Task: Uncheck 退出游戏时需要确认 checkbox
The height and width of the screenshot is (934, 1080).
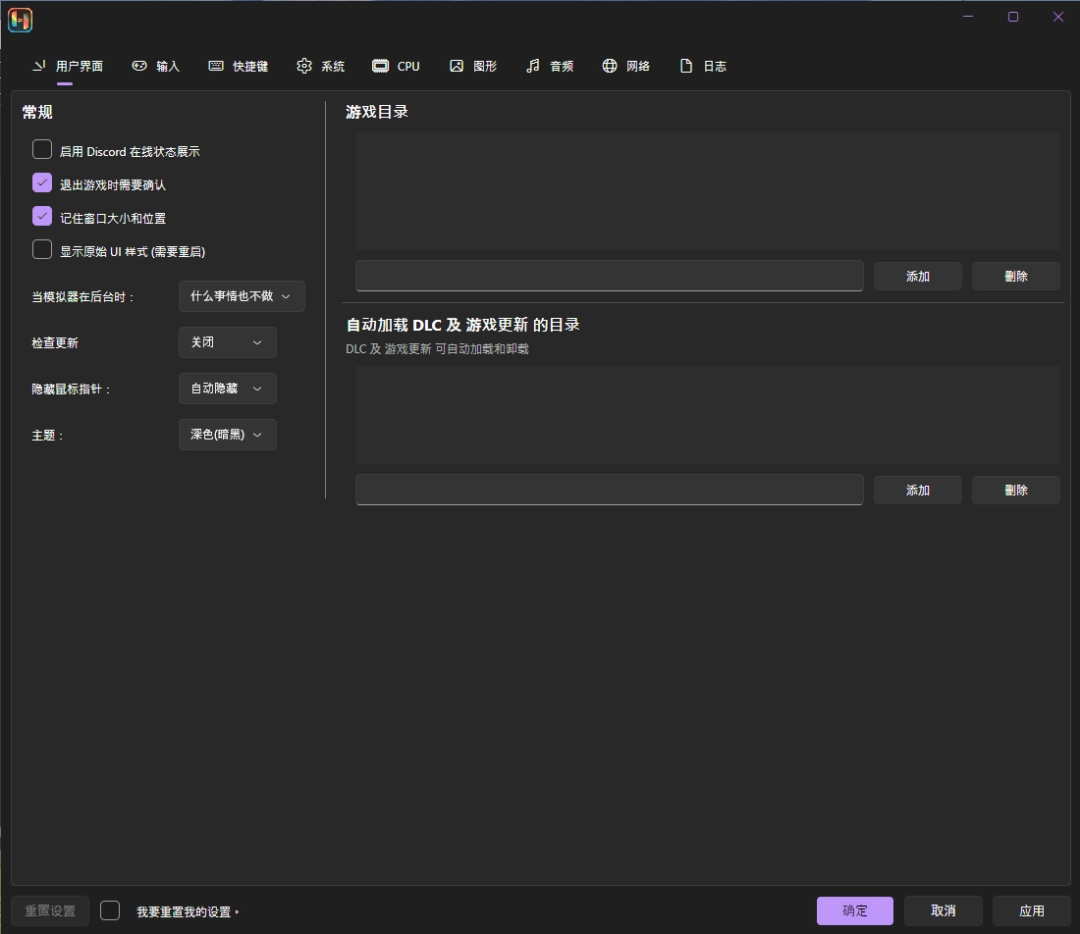Action: pyautogui.click(x=42, y=183)
